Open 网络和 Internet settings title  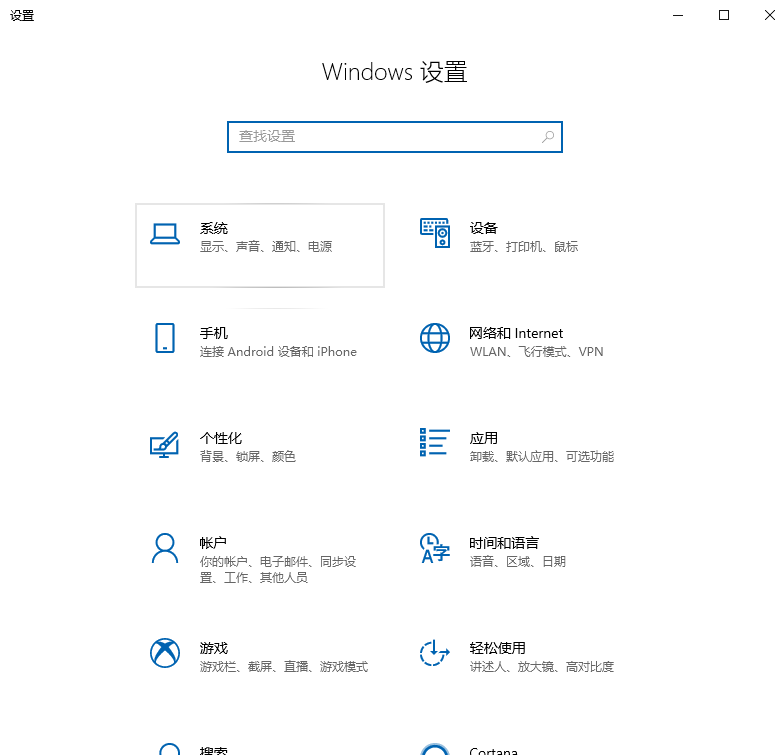tap(516, 333)
